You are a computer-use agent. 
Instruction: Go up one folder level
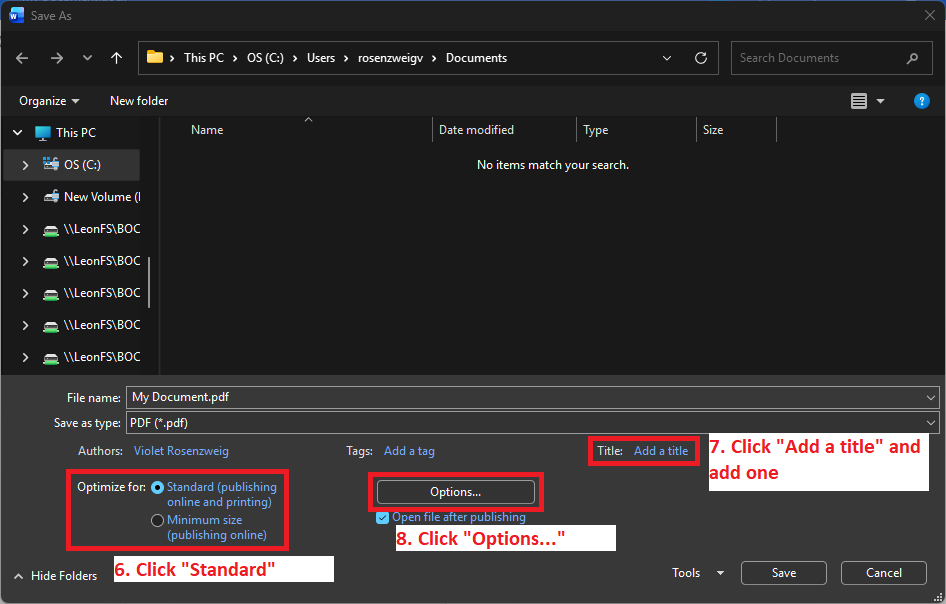(x=116, y=58)
